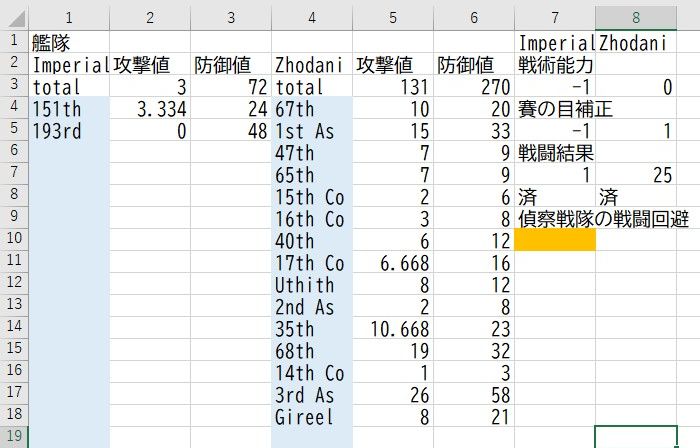Select row header 19
This screenshot has width=700, height=448.
click(x=14, y=437)
